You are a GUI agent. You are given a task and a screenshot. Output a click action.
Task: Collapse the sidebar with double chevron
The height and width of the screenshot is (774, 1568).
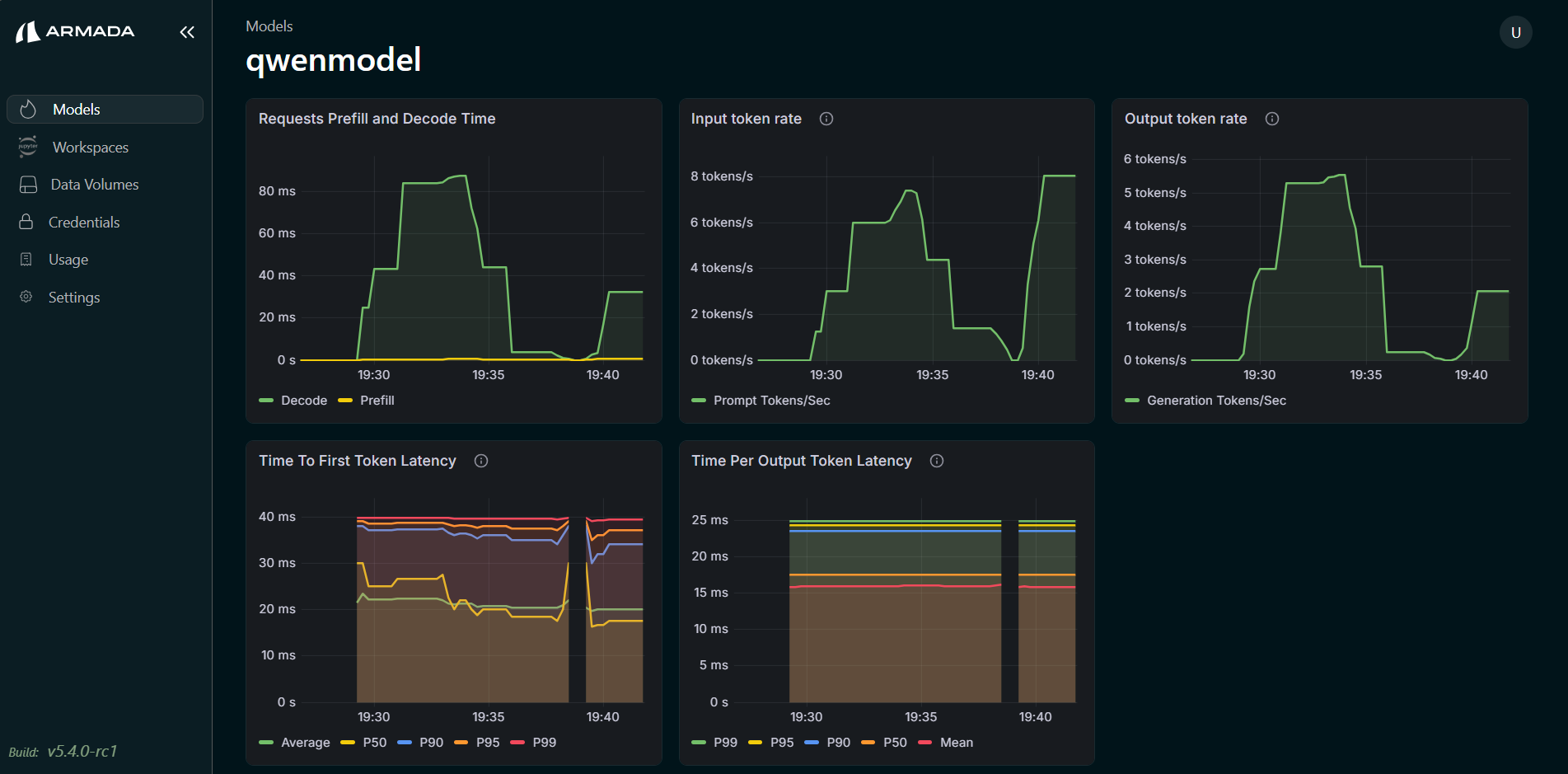pyautogui.click(x=187, y=32)
